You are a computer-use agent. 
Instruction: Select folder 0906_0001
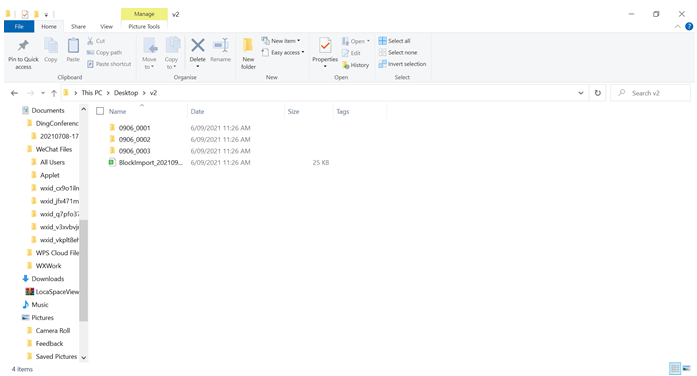pos(134,128)
